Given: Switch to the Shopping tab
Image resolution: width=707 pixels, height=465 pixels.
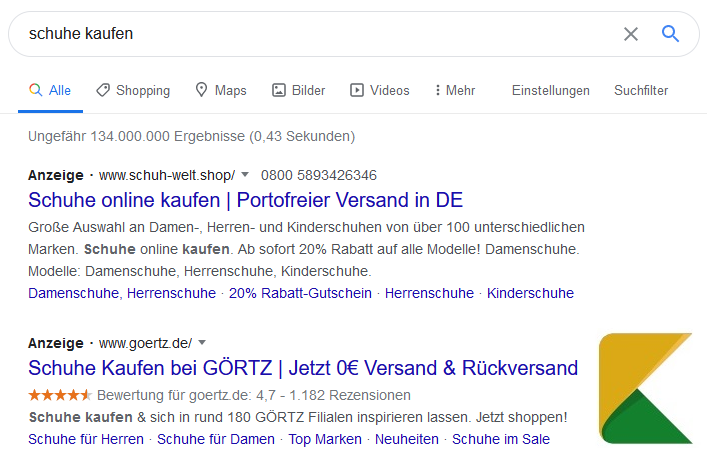Looking at the screenshot, I should click(x=133, y=91).
